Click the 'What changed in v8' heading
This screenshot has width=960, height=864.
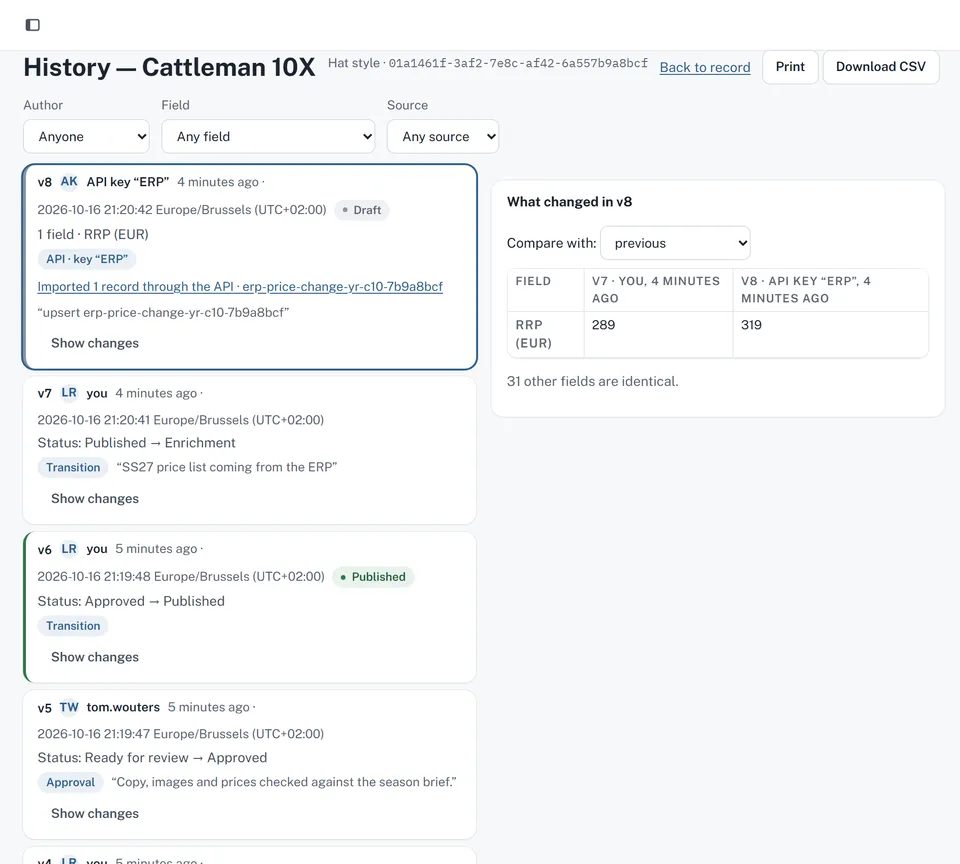point(569,202)
